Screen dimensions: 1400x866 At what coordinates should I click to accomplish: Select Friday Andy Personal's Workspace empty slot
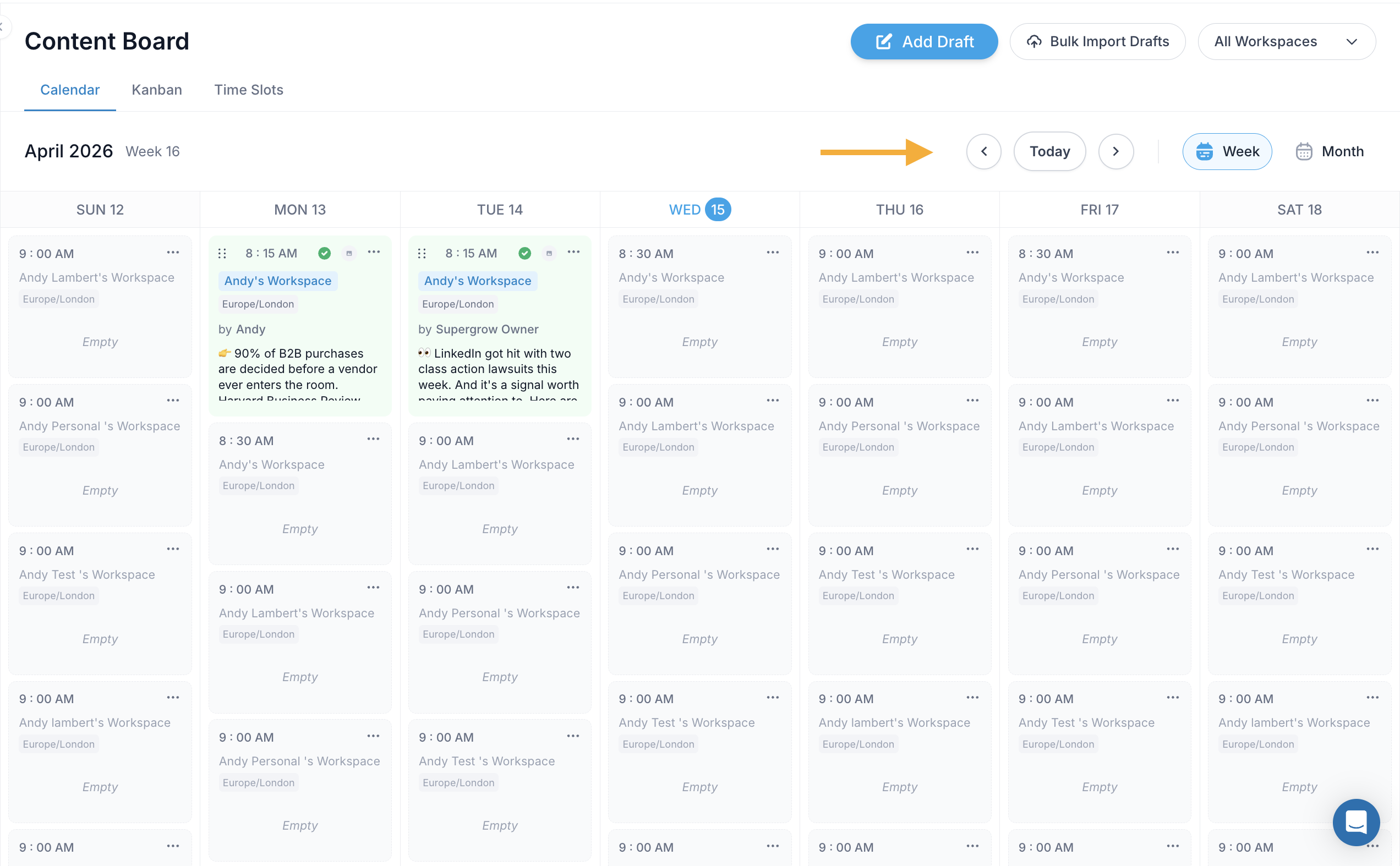click(x=1100, y=604)
